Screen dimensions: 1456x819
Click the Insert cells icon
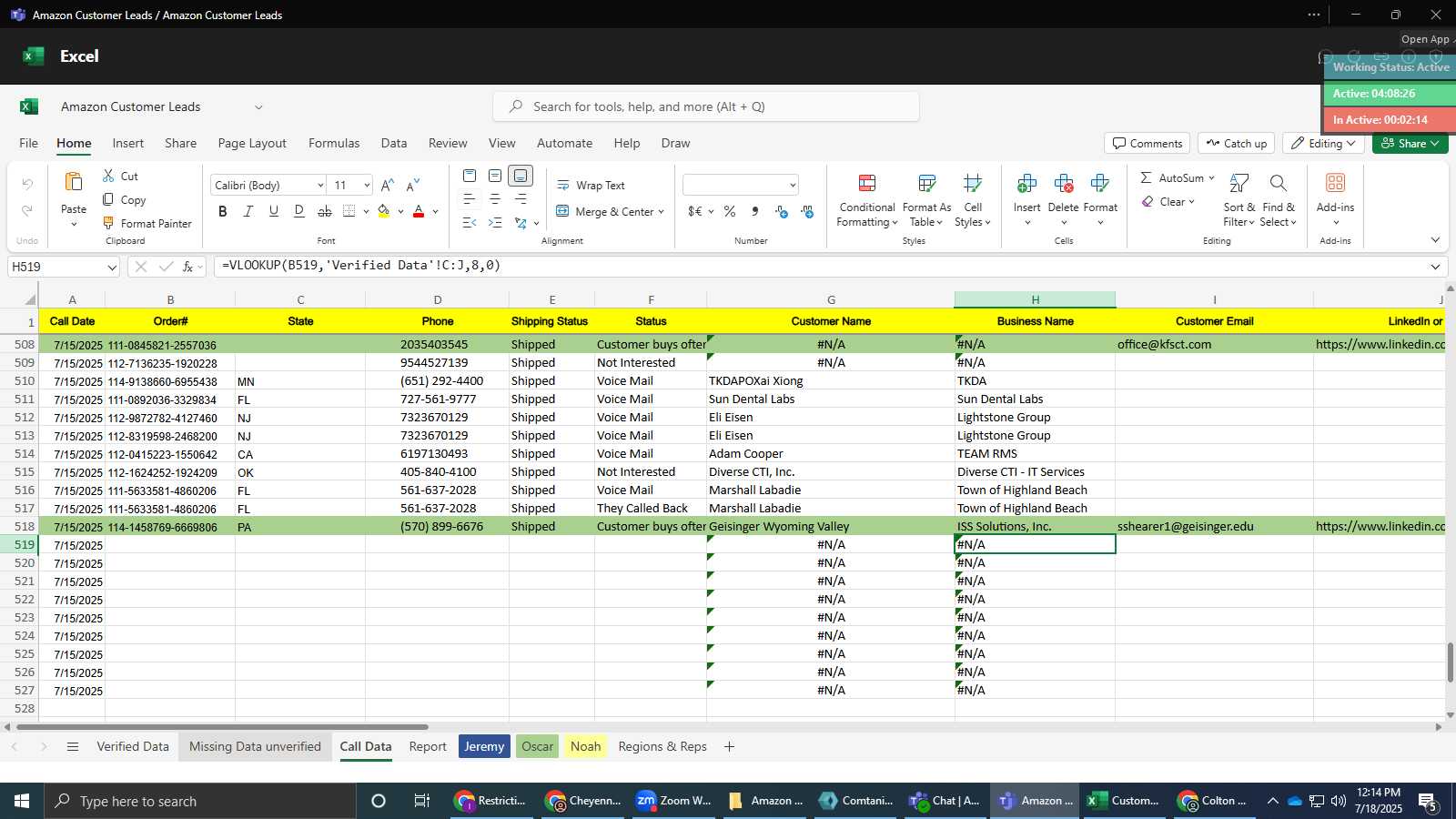coord(1026,184)
